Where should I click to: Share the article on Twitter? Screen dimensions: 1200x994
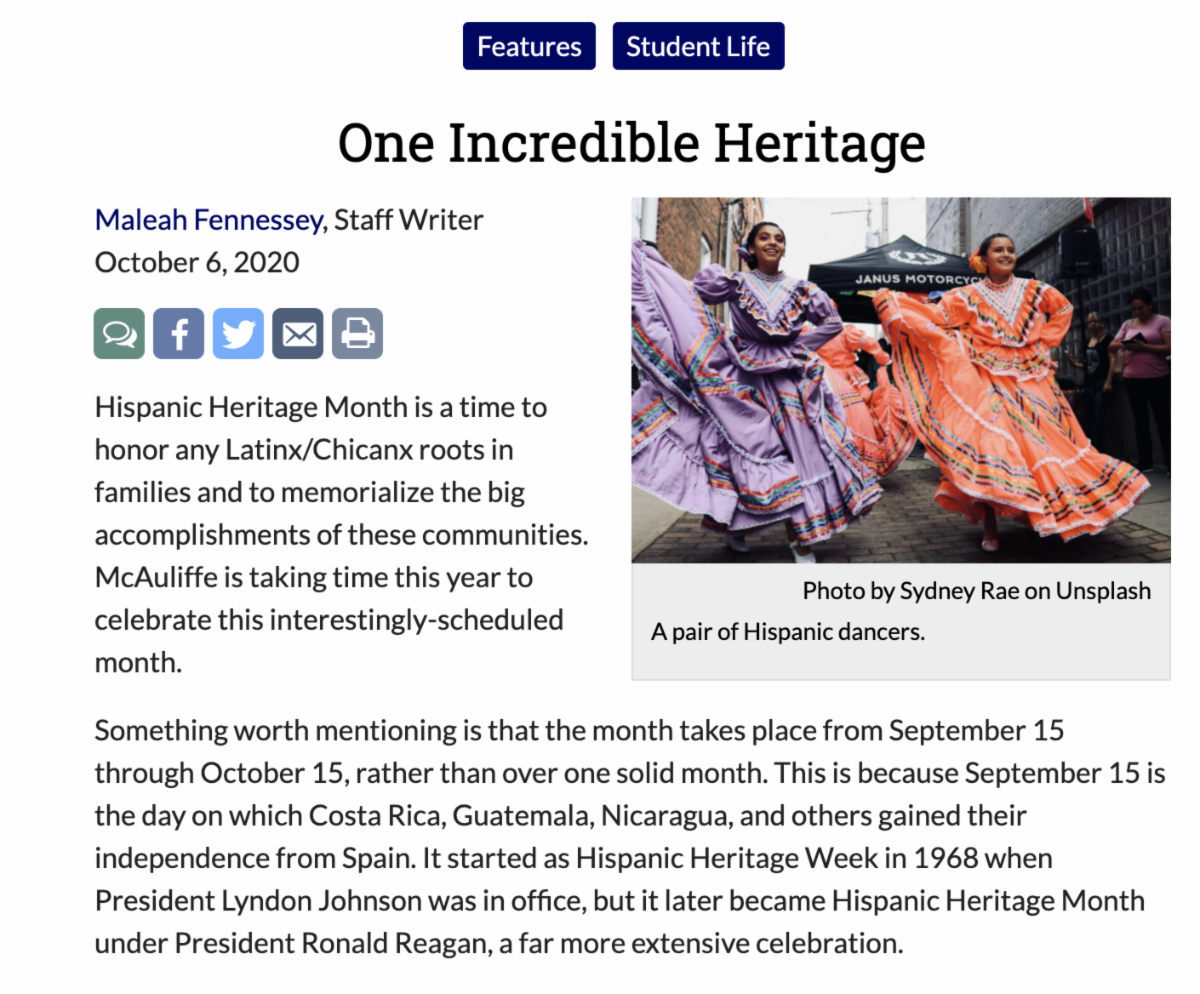coord(238,333)
